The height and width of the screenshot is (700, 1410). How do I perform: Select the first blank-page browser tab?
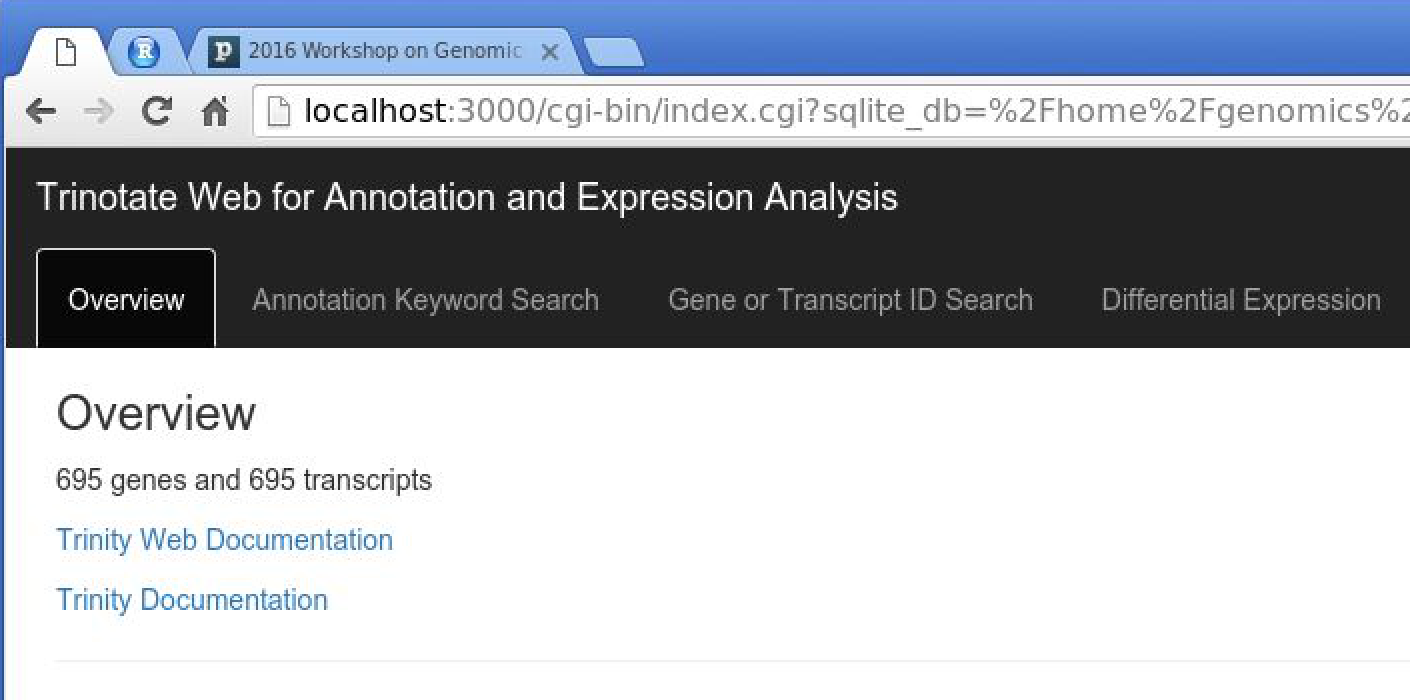click(x=65, y=51)
